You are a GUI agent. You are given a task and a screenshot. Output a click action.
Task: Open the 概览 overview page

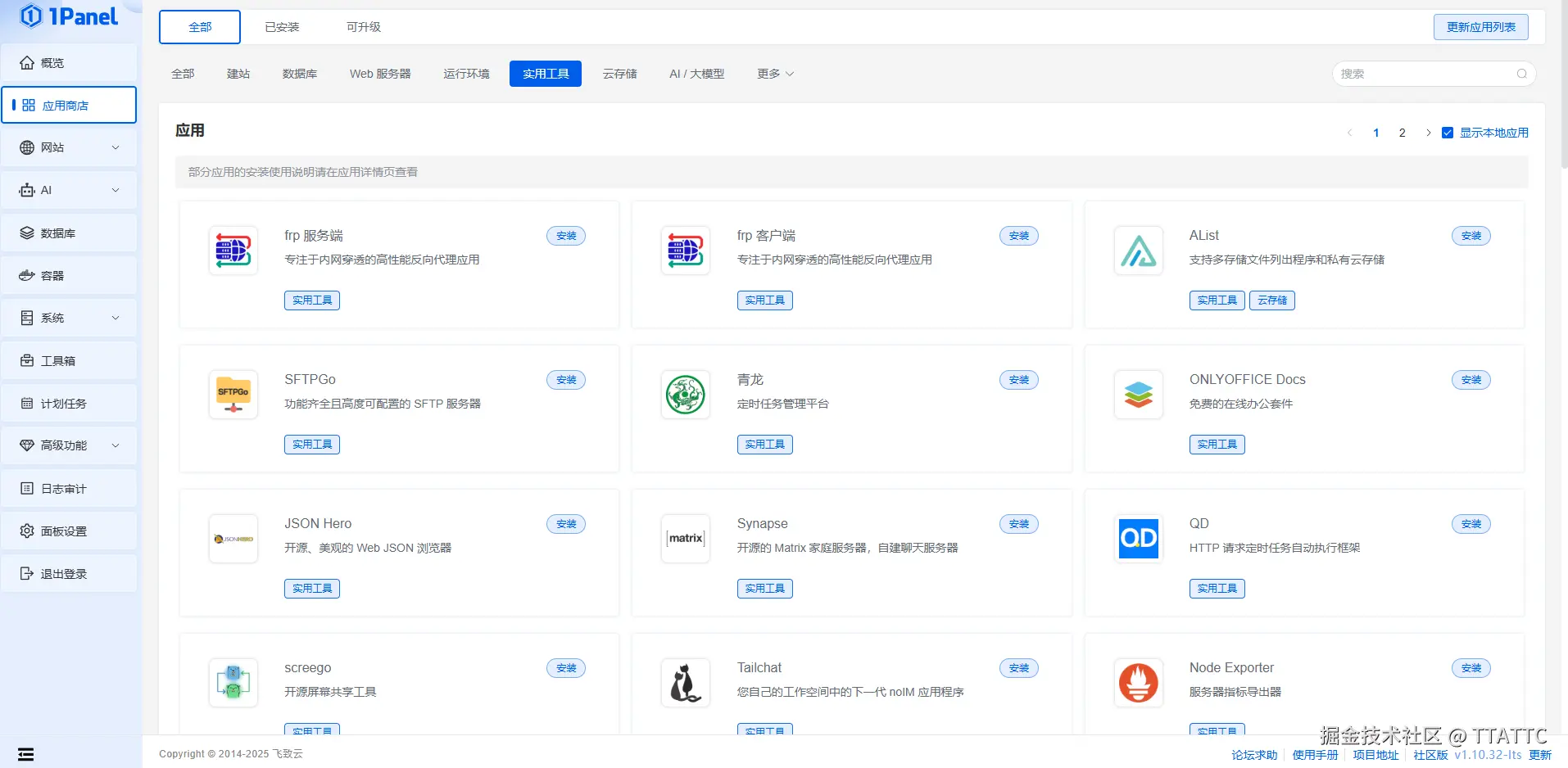(69, 63)
